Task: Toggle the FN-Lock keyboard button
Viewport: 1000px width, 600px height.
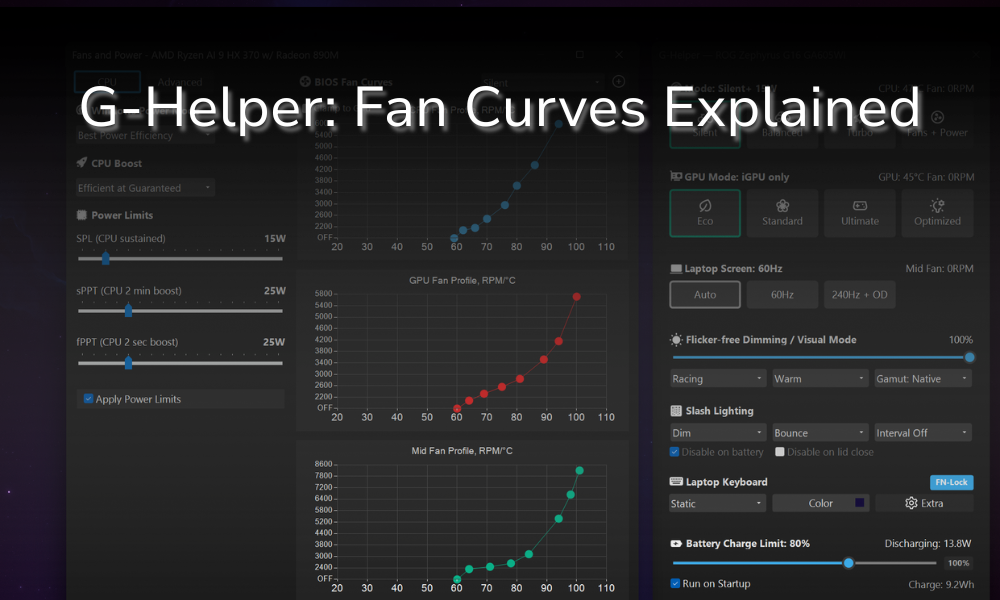Action: 952,482
